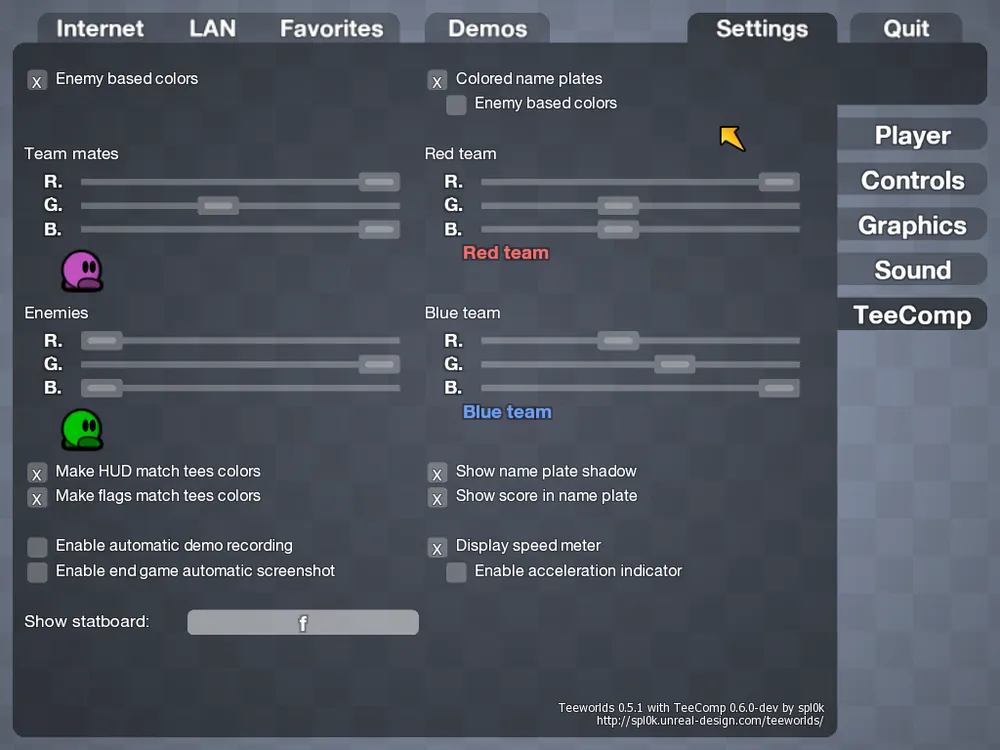Open the Player settings page
The height and width of the screenshot is (750, 1000).
pos(912,136)
